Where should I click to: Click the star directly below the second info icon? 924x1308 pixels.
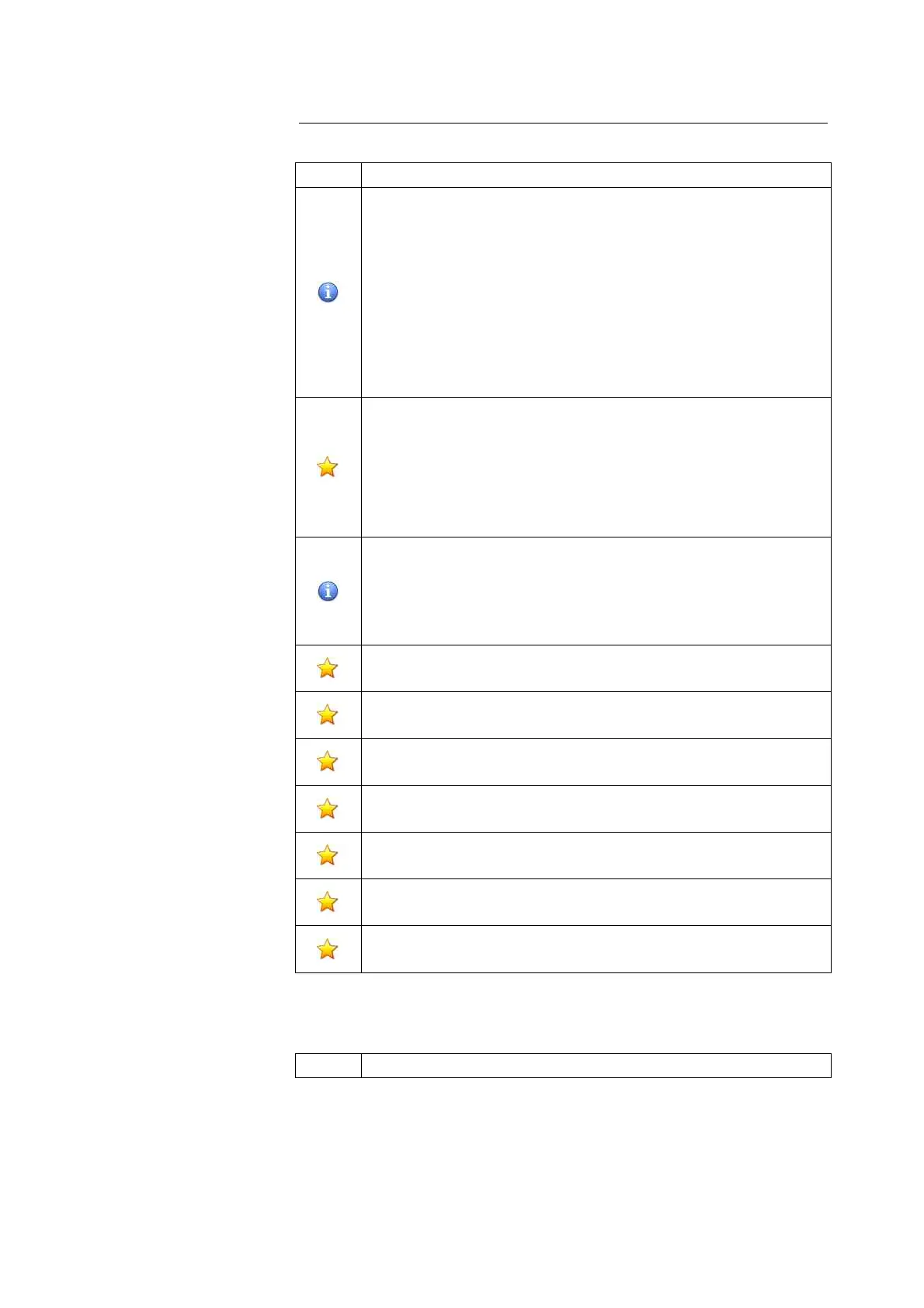(328, 668)
